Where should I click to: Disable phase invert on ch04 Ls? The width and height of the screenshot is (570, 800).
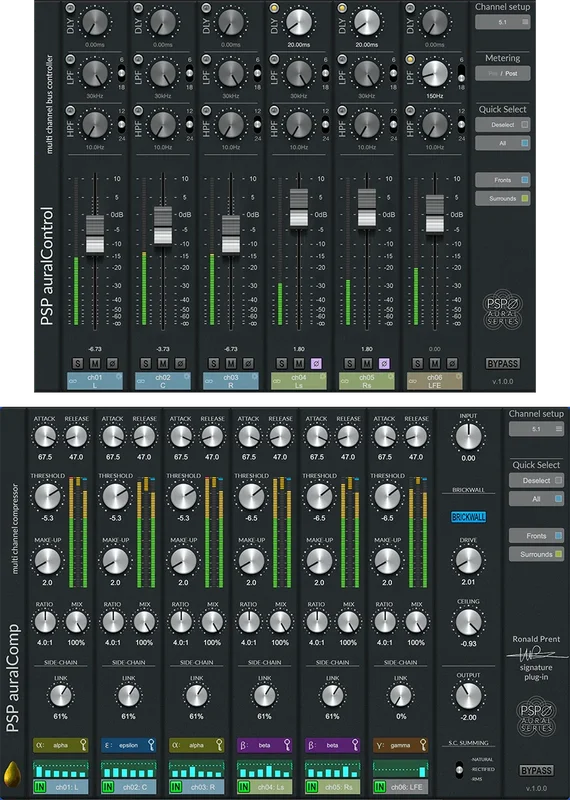click(x=316, y=363)
